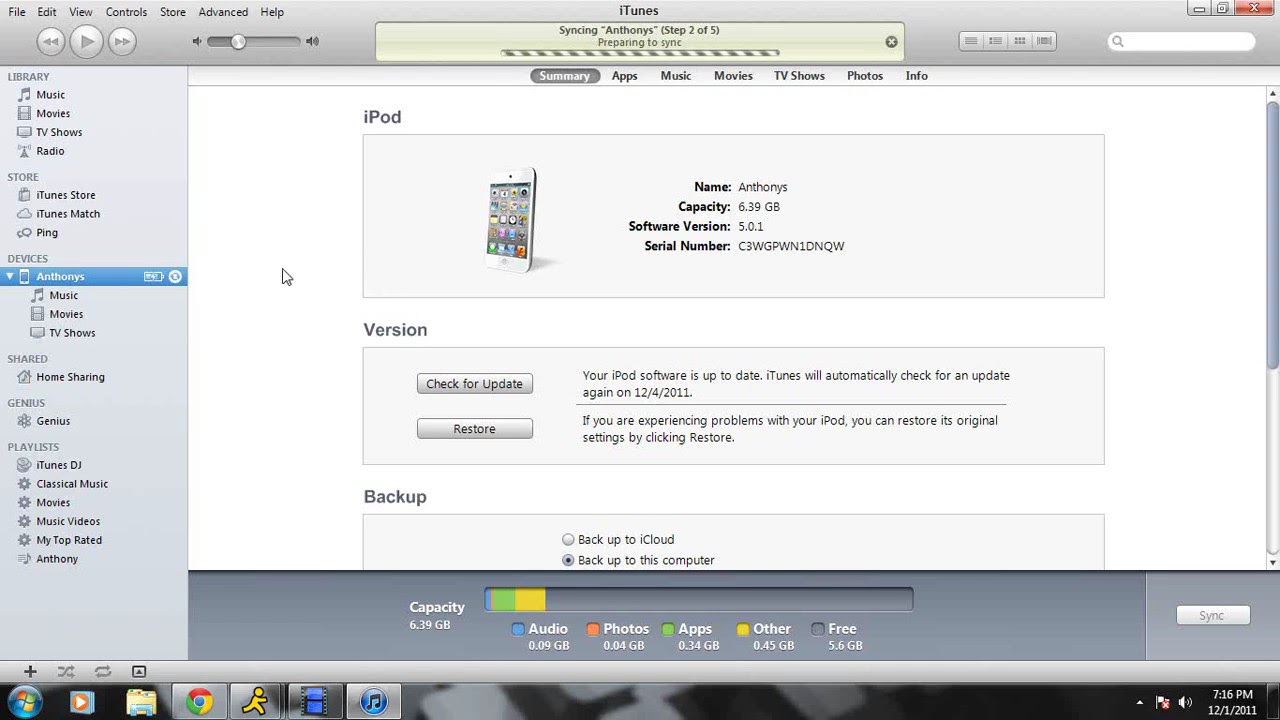The image size is (1280, 720).
Task: Switch to the TV Shows tab
Action: (799, 76)
